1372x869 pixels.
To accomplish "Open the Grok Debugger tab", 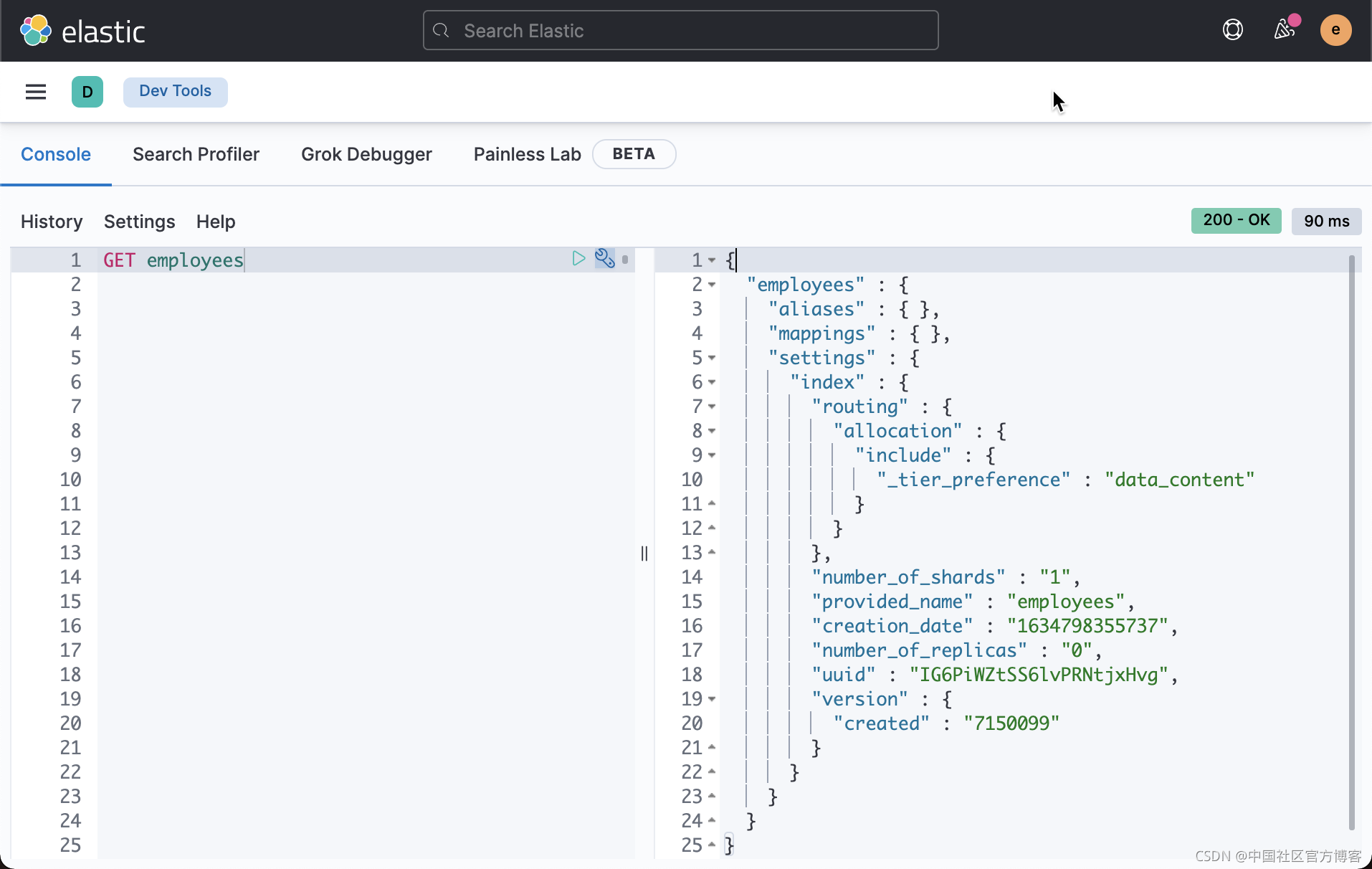I will (366, 154).
